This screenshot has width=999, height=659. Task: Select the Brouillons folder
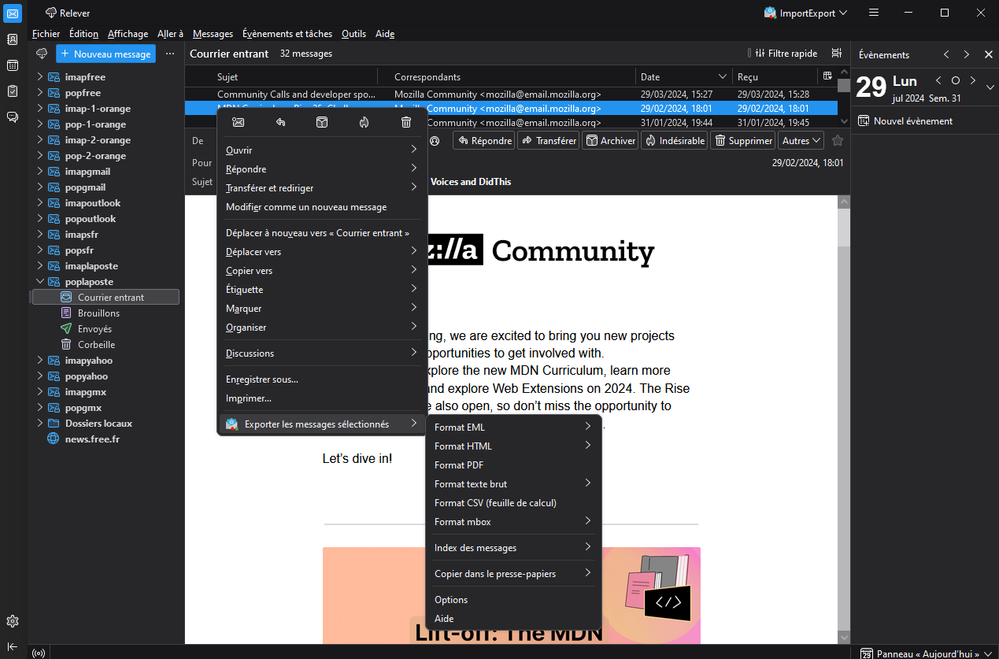pyautogui.click(x=105, y=313)
